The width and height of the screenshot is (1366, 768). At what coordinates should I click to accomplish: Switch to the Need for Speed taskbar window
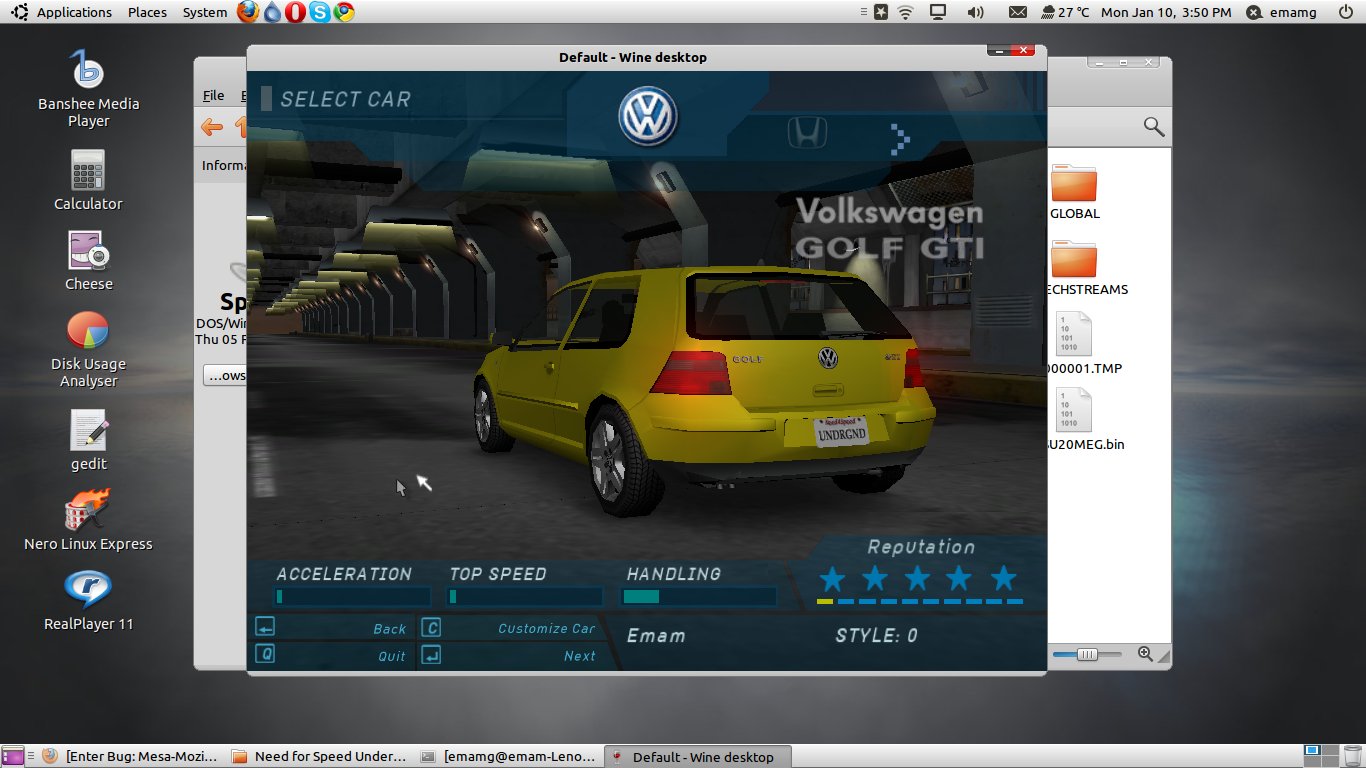tap(320, 757)
